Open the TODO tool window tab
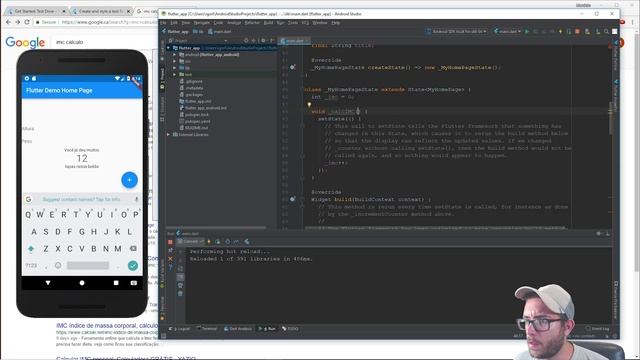640x360 pixels. pos(290,329)
